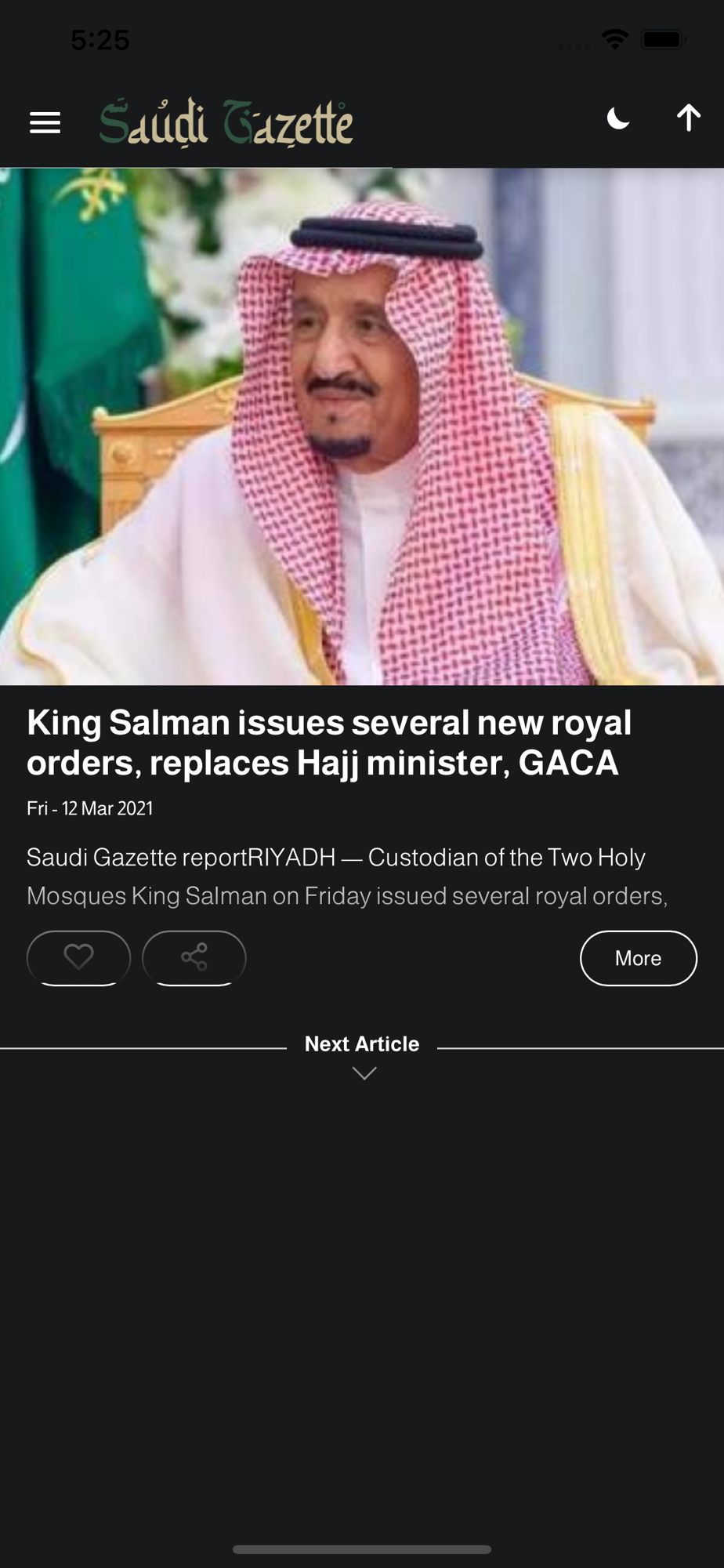The width and height of the screenshot is (724, 1568).
Task: Tap the Wi-Fi status icon
Action: point(615,39)
